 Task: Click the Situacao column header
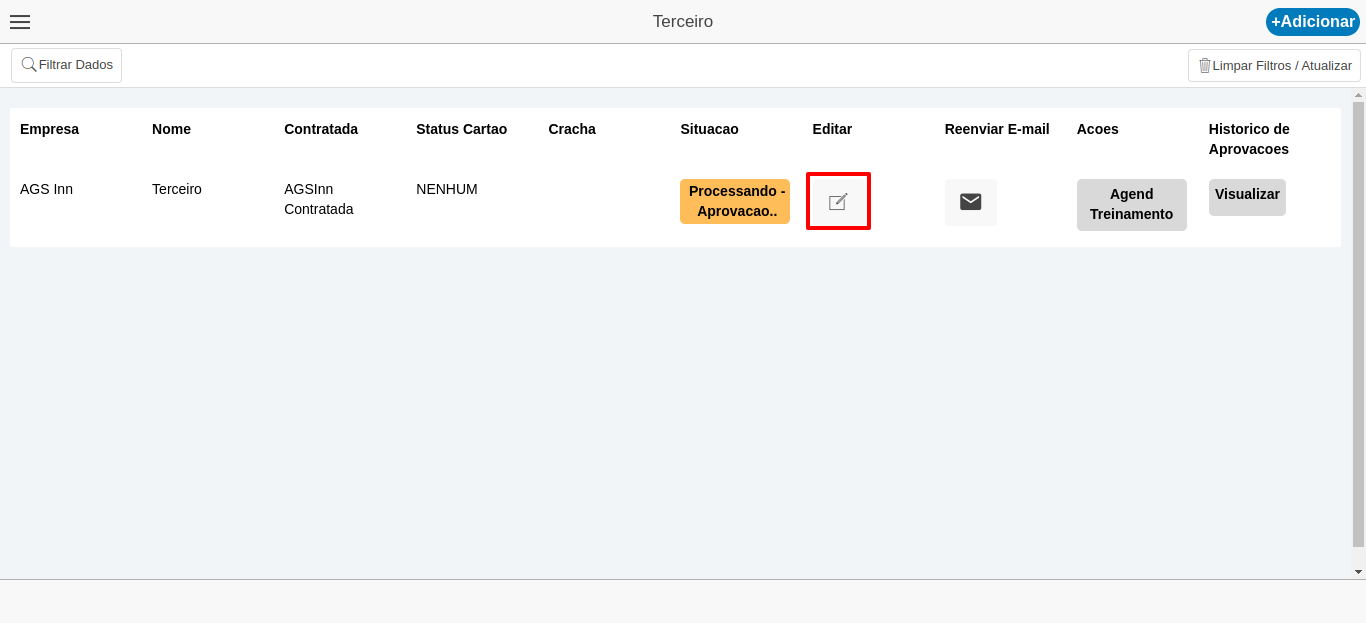point(709,129)
